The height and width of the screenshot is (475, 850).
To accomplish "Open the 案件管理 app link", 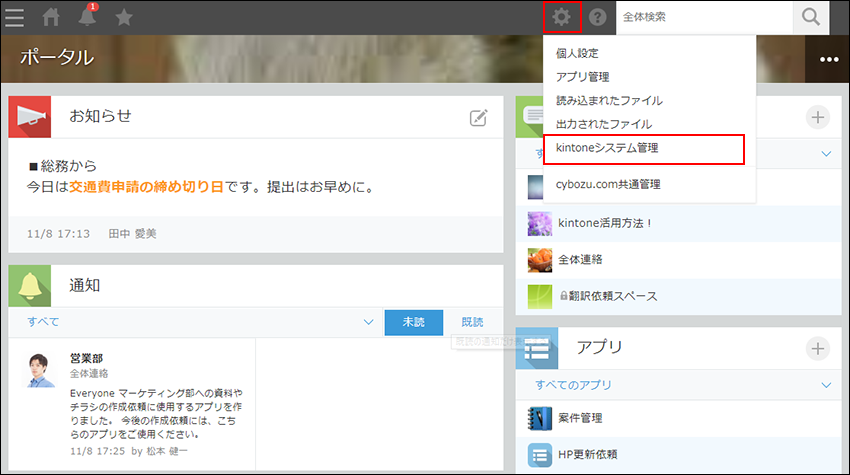I will click(x=580, y=418).
